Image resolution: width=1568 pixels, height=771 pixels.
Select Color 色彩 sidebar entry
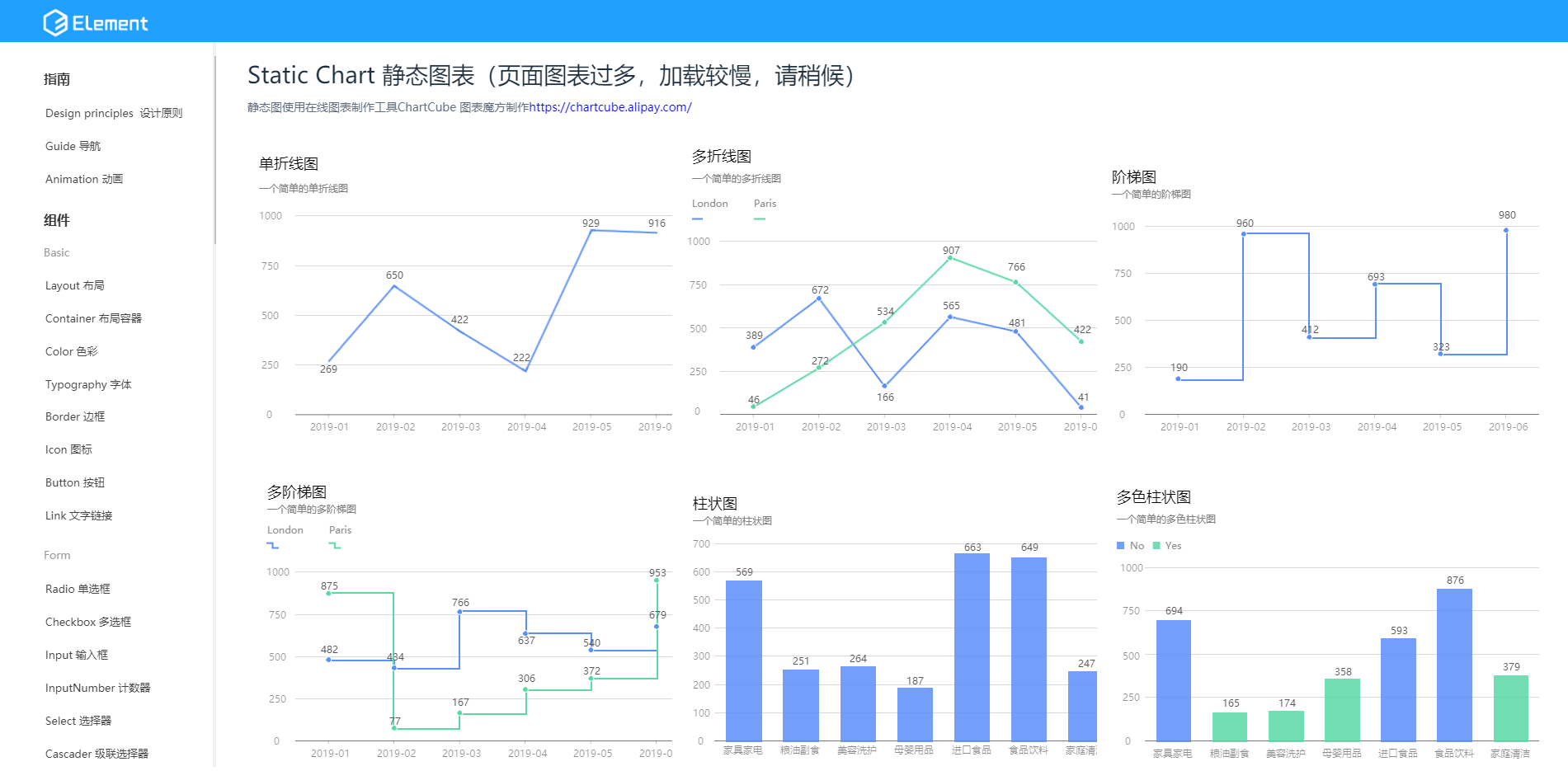click(x=72, y=351)
